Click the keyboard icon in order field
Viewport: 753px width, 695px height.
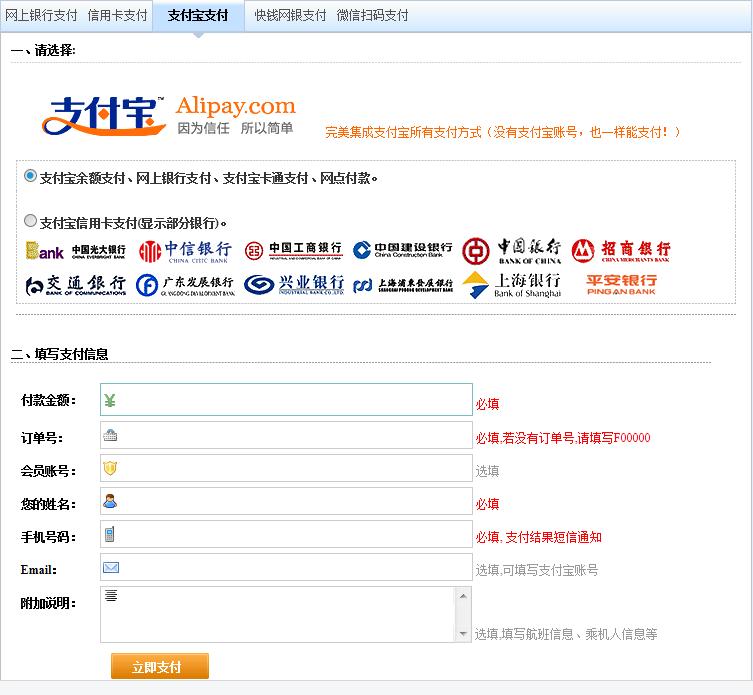click(x=110, y=435)
